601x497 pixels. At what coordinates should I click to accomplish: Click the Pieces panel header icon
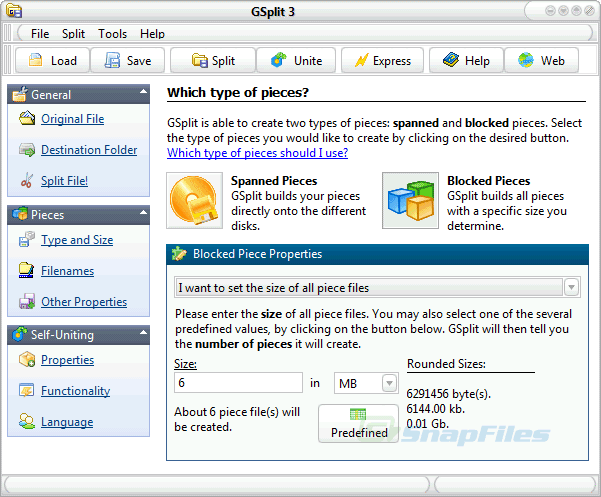pos(20,213)
